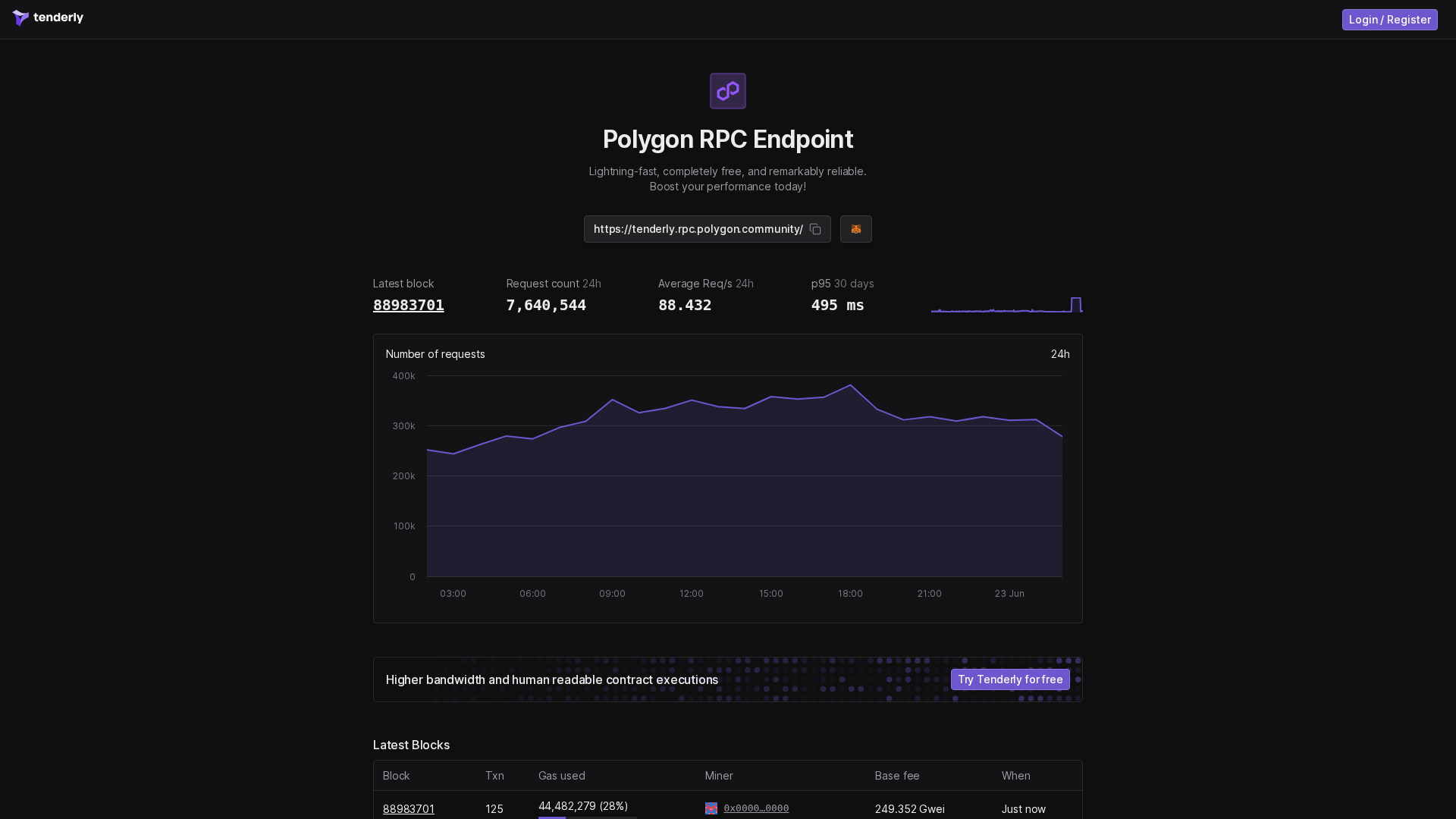
Task: Click the When column header
Action: pos(1016,776)
